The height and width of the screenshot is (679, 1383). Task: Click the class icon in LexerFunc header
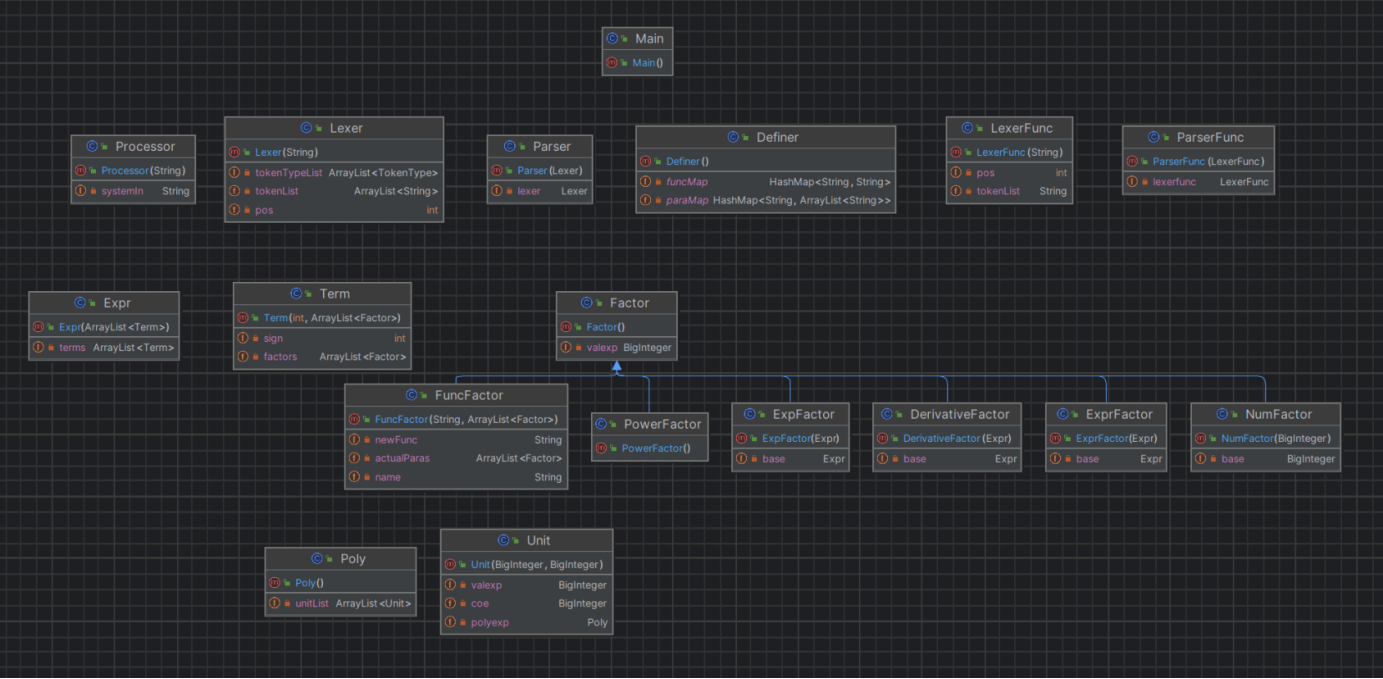pyautogui.click(x=967, y=128)
